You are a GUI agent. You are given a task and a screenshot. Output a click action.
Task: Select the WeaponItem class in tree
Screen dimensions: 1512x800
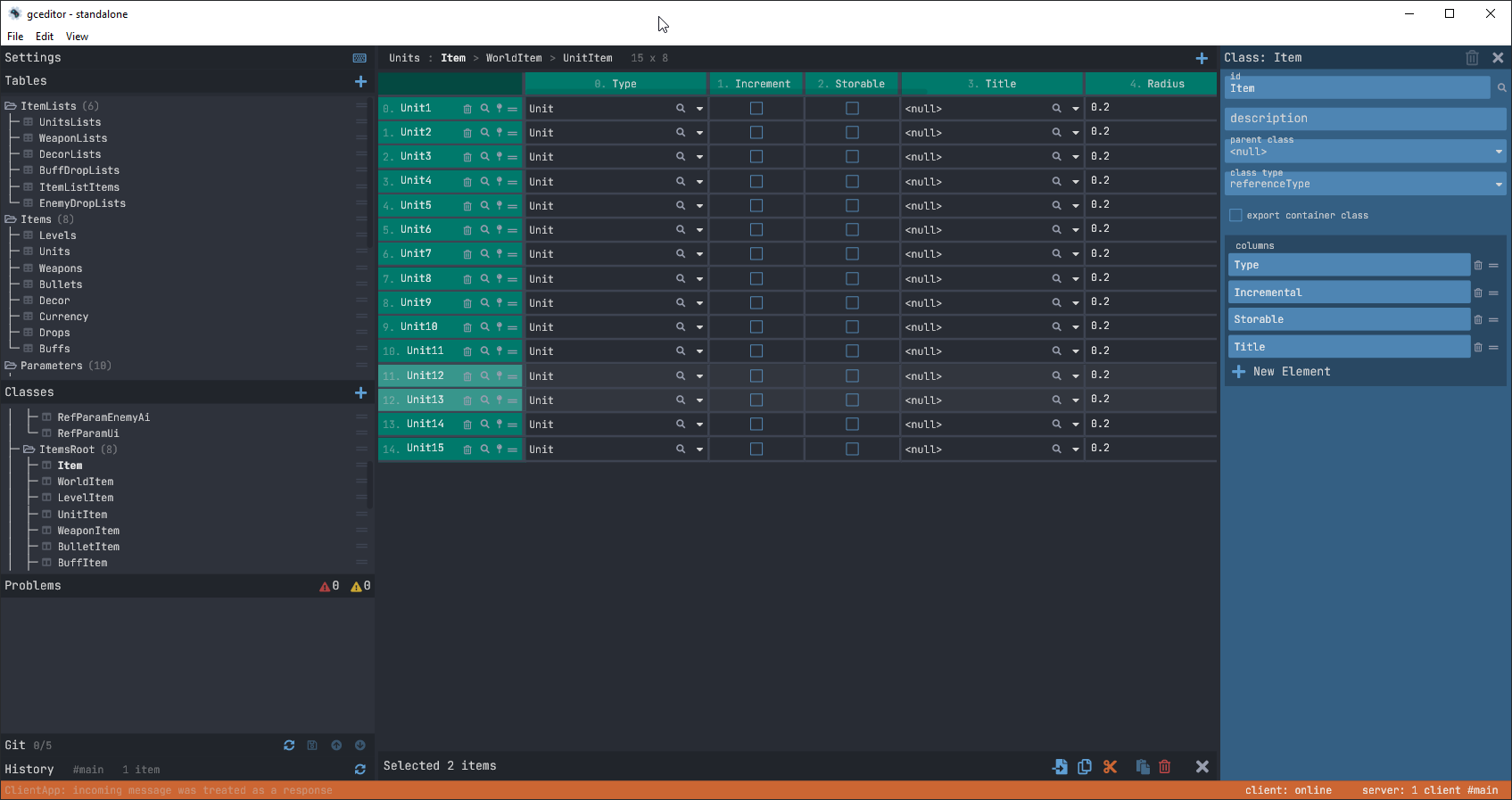click(x=88, y=531)
